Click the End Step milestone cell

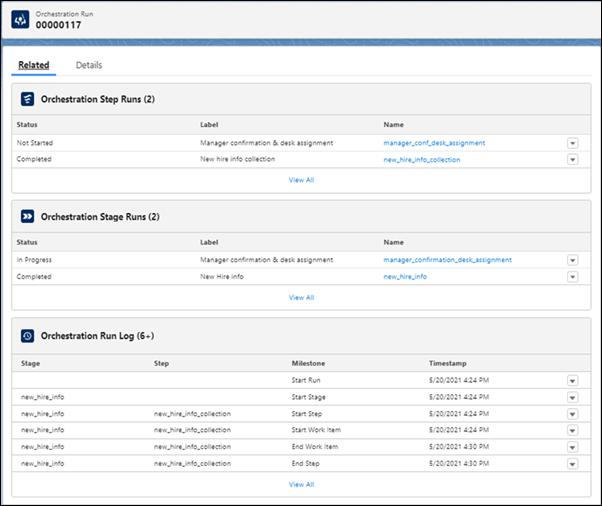[x=305, y=463]
